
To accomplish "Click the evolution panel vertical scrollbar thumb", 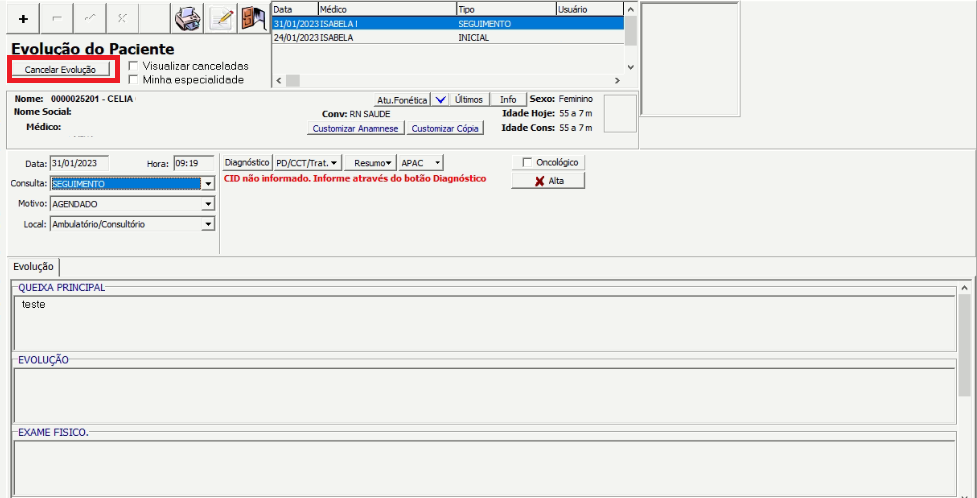I will click(x=965, y=346).
